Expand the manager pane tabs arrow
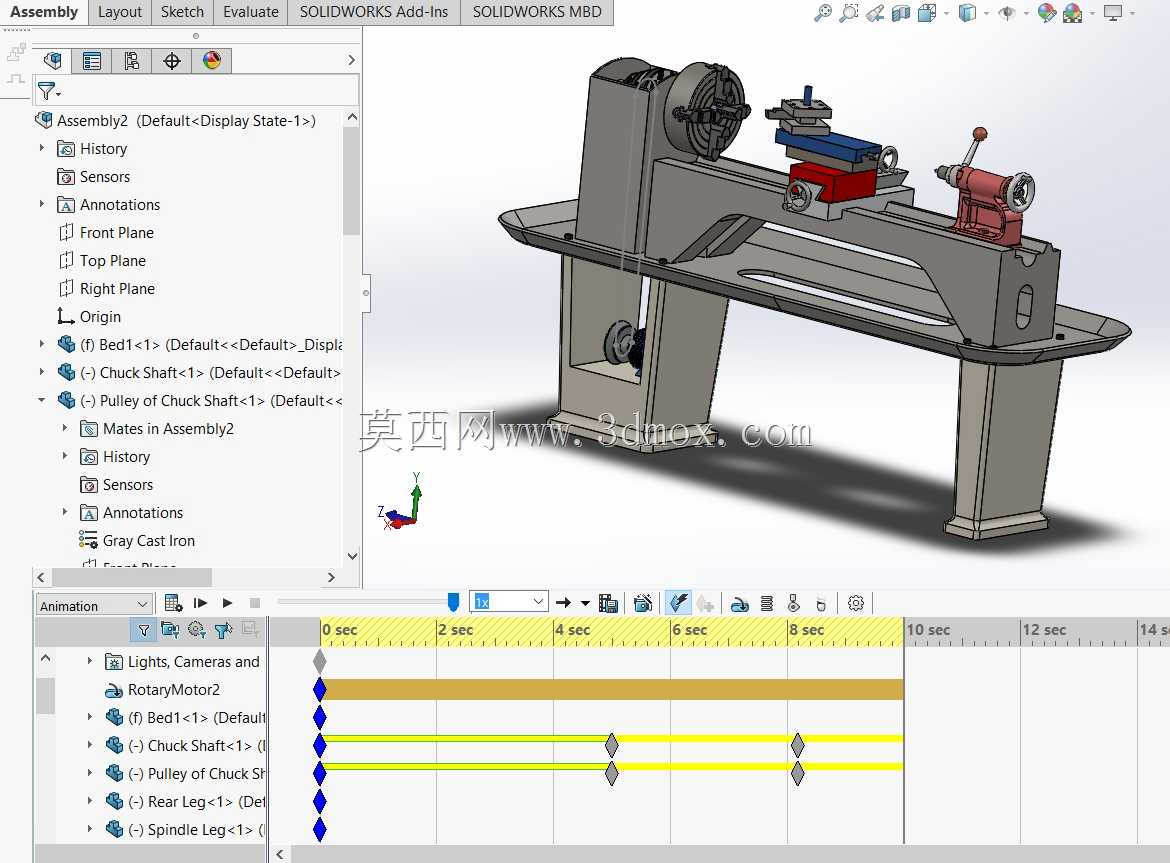Viewport: 1170px width, 863px height. 351,60
